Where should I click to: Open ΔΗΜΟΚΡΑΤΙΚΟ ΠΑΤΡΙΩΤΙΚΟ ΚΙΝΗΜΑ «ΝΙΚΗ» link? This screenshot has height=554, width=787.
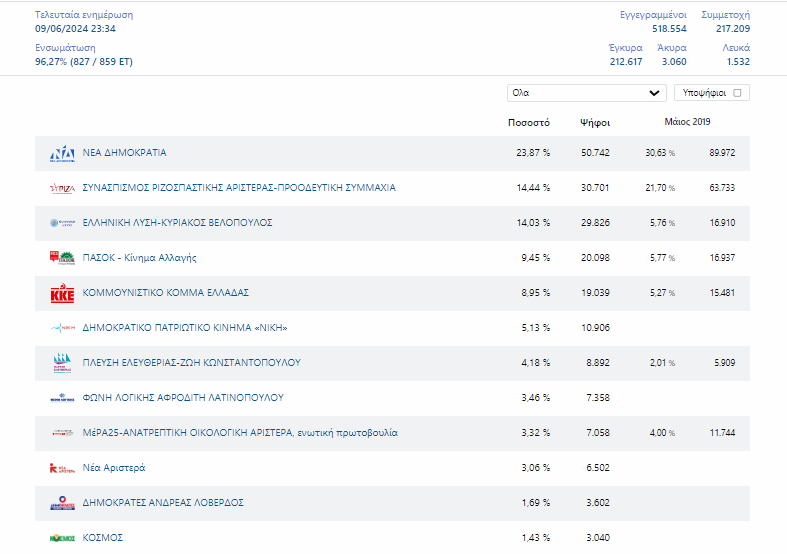click(185, 328)
